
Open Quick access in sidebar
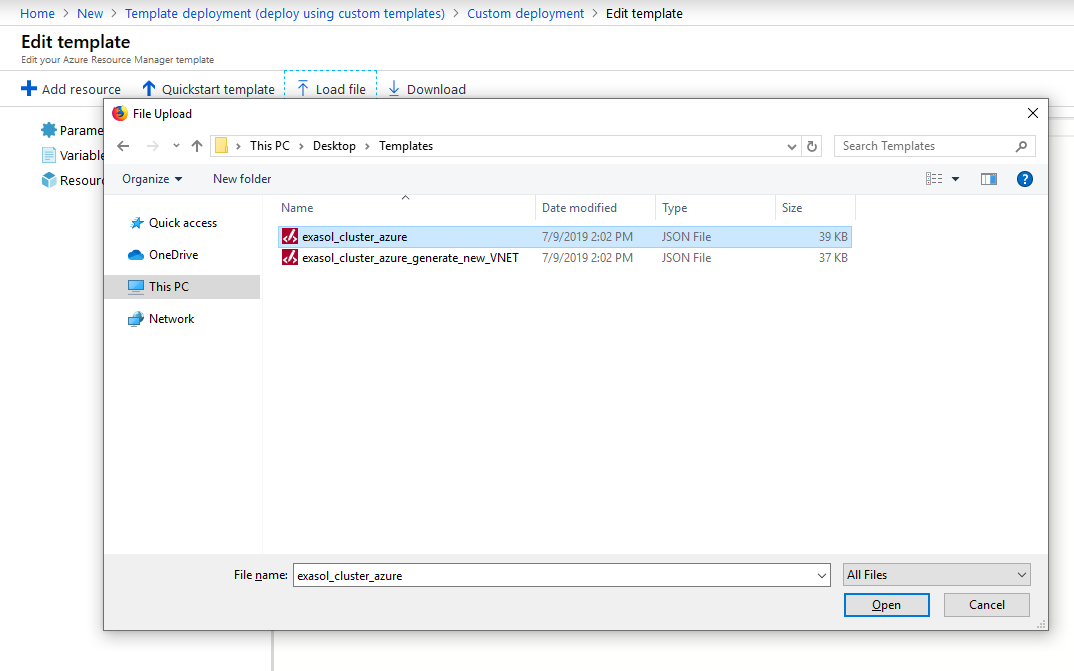[x=182, y=223]
